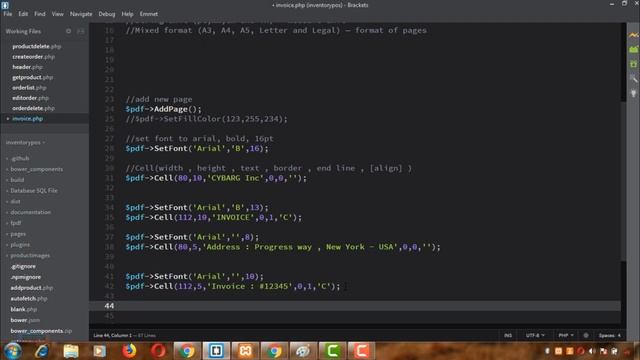Image resolution: width=640 pixels, height=360 pixels.
Task: Click the volume speaker tray icon
Action: pyautogui.click(x=592, y=351)
